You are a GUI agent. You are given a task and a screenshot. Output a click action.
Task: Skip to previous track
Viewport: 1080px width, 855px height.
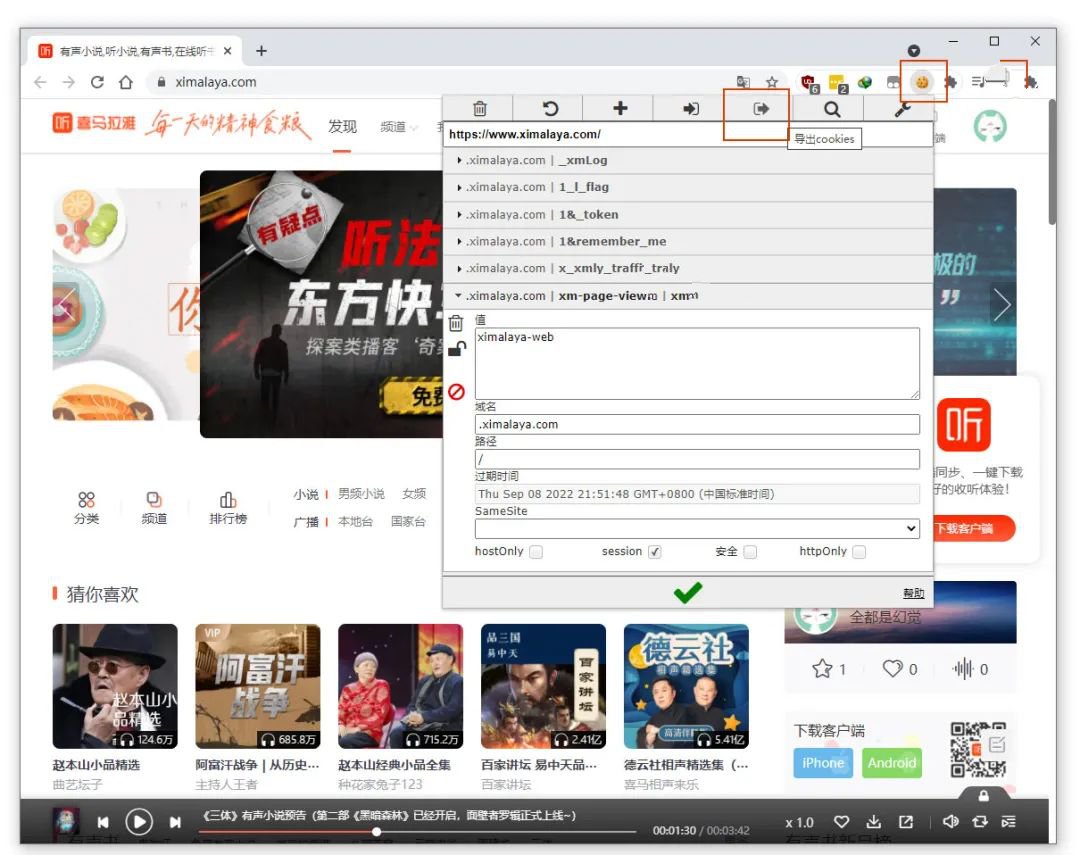pos(103,822)
